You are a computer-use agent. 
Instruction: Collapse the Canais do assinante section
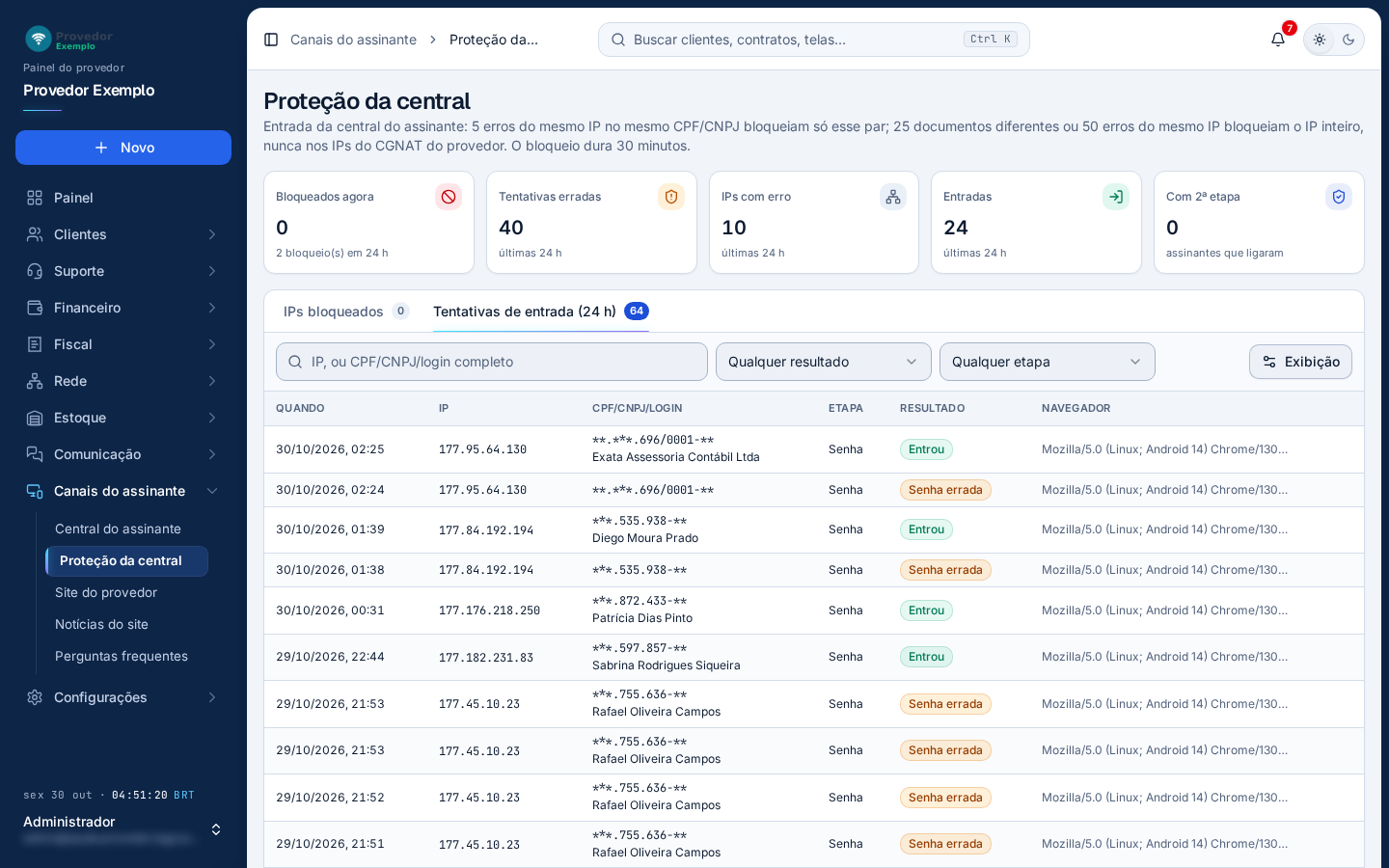tap(123, 491)
